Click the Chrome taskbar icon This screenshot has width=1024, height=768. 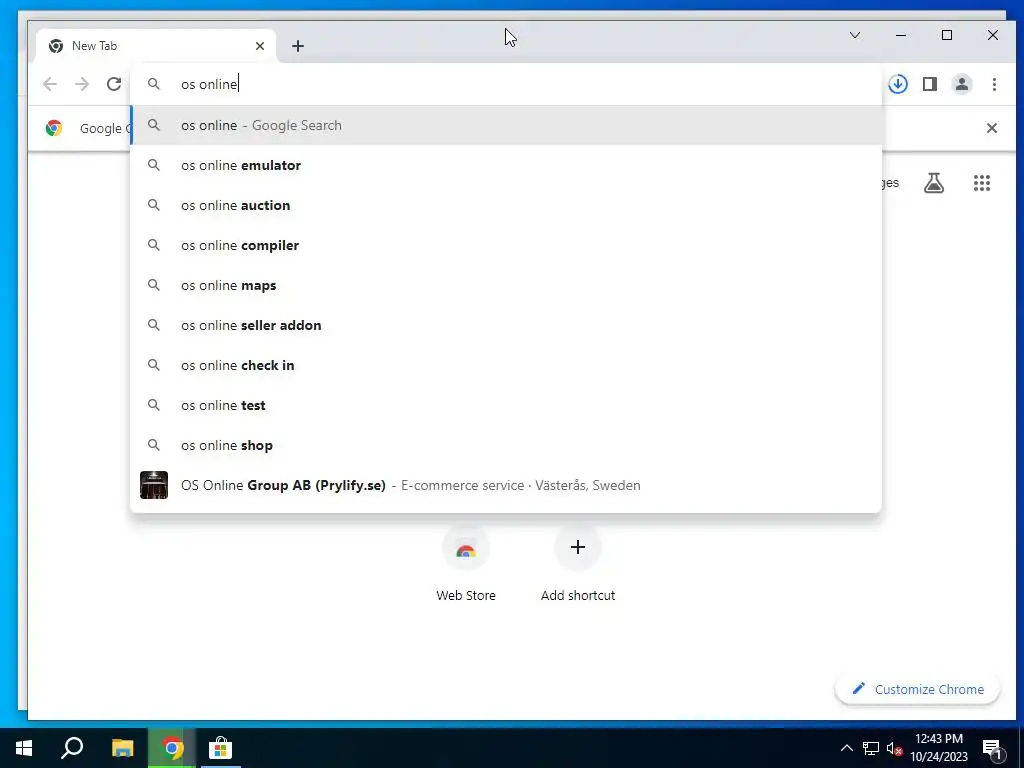[x=172, y=748]
